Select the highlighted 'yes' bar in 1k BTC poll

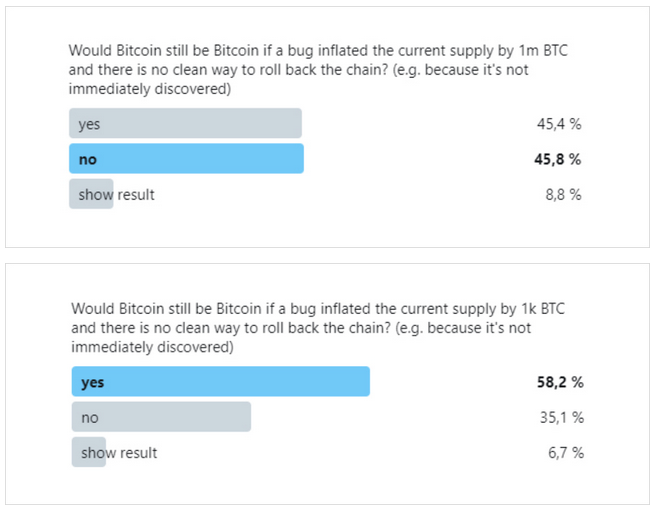[221, 381]
